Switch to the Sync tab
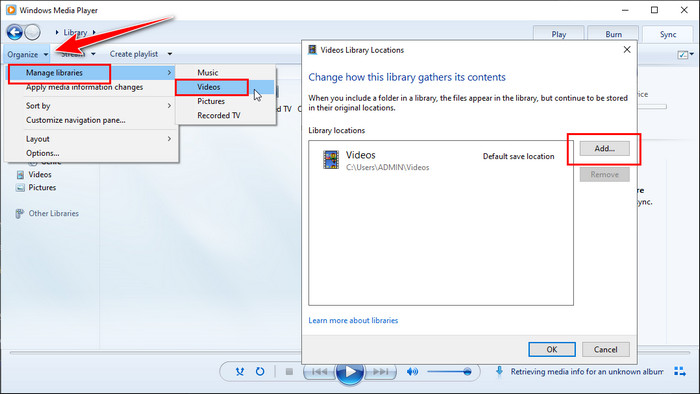Image resolution: width=700 pixels, height=394 pixels. pos(668,34)
